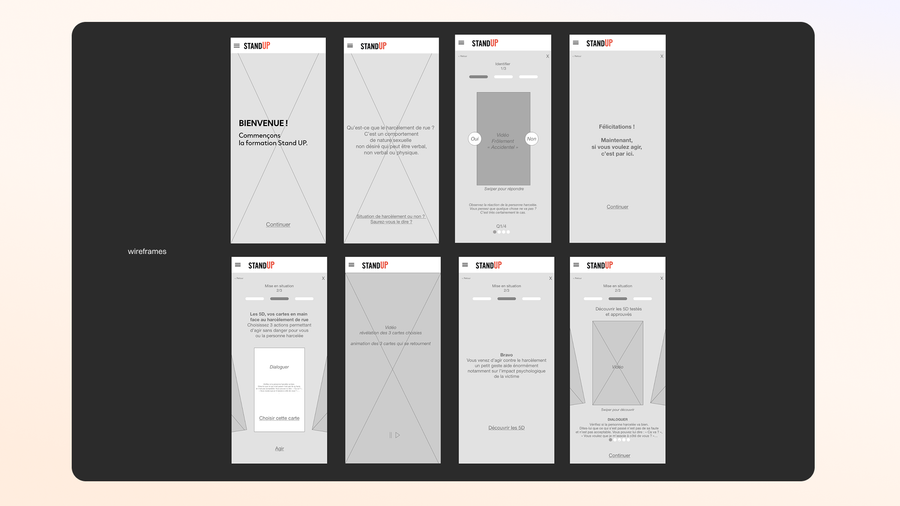Select first progress segment on Identifier screen
The width and height of the screenshot is (900, 506).
point(479,77)
